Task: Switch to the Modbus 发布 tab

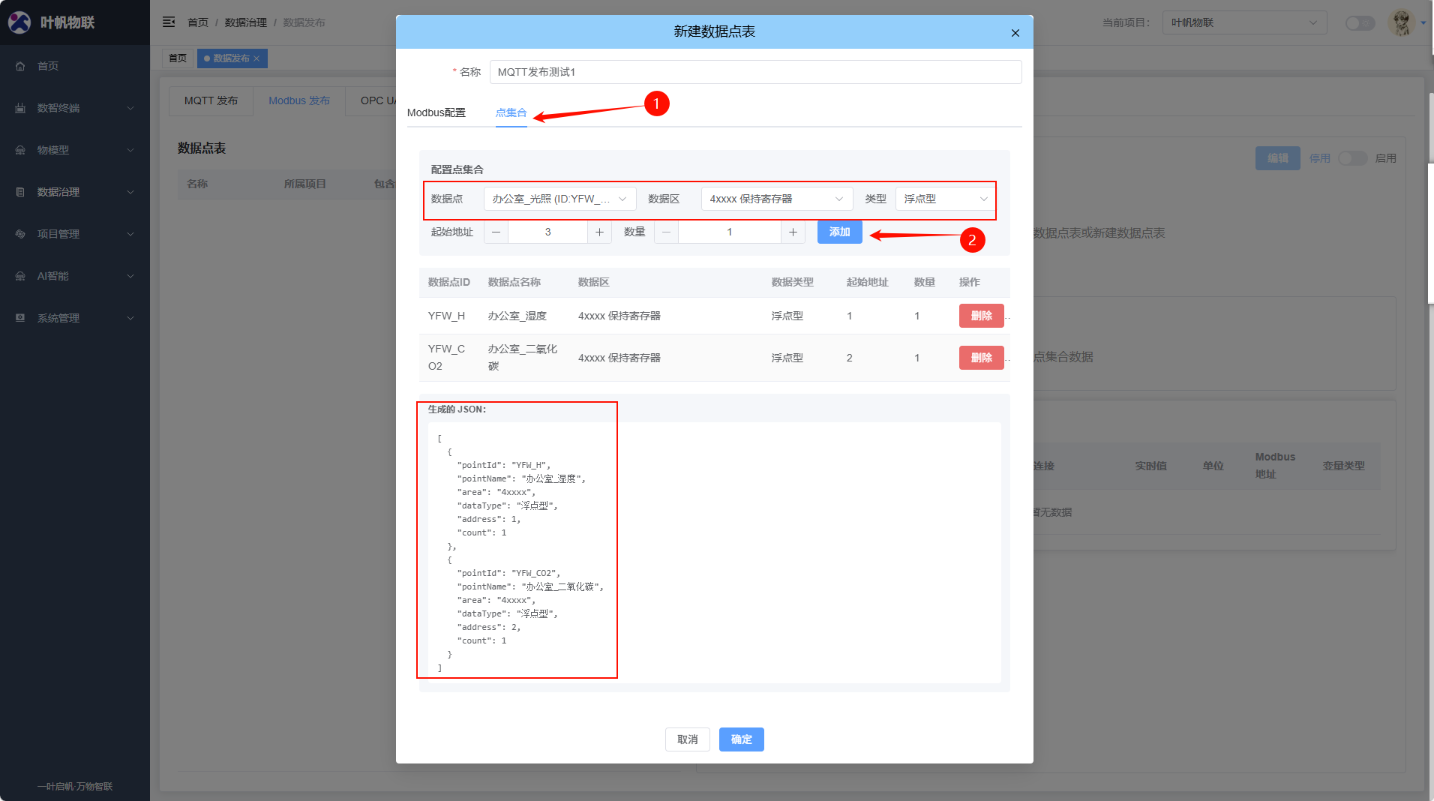Action: tap(298, 100)
